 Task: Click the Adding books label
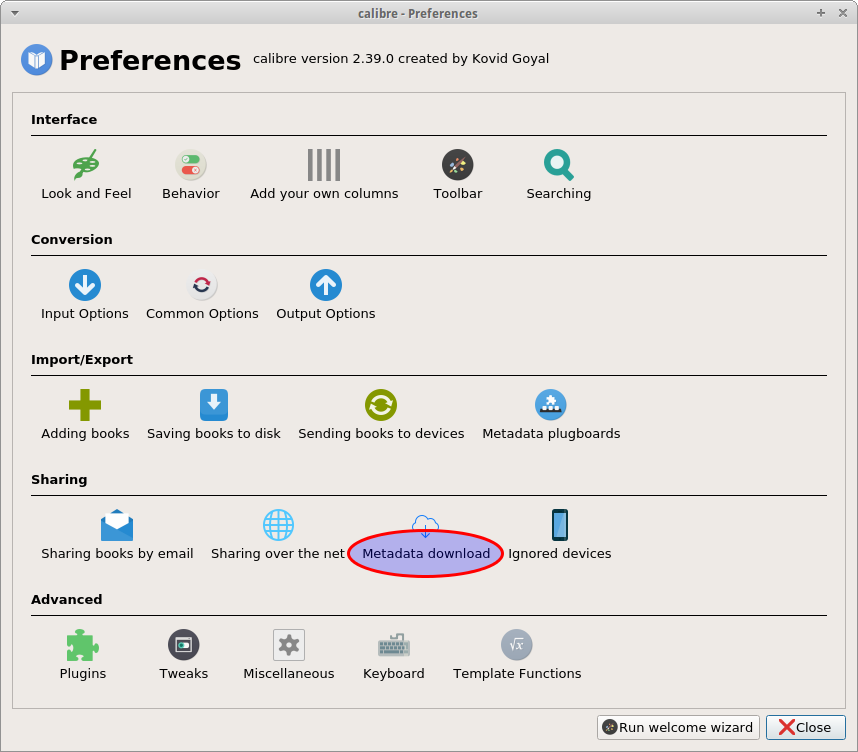(x=85, y=434)
